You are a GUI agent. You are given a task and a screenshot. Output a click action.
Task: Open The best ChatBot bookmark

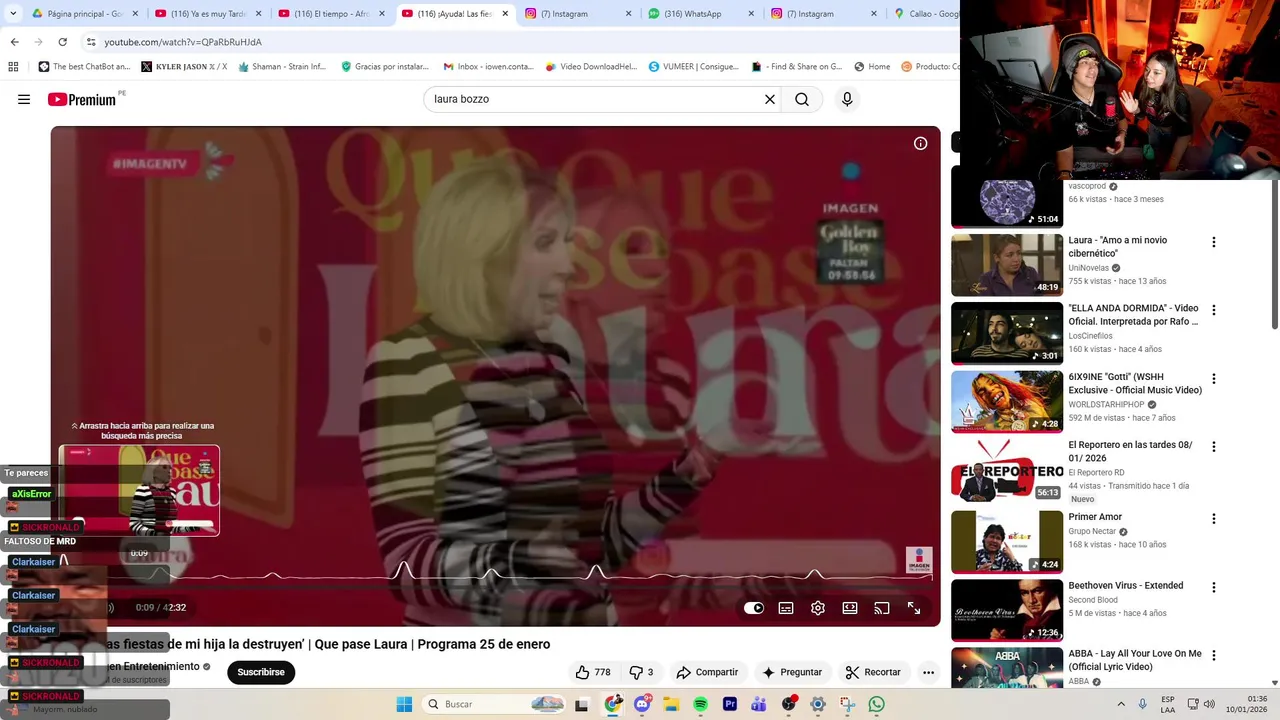click(x=84, y=67)
